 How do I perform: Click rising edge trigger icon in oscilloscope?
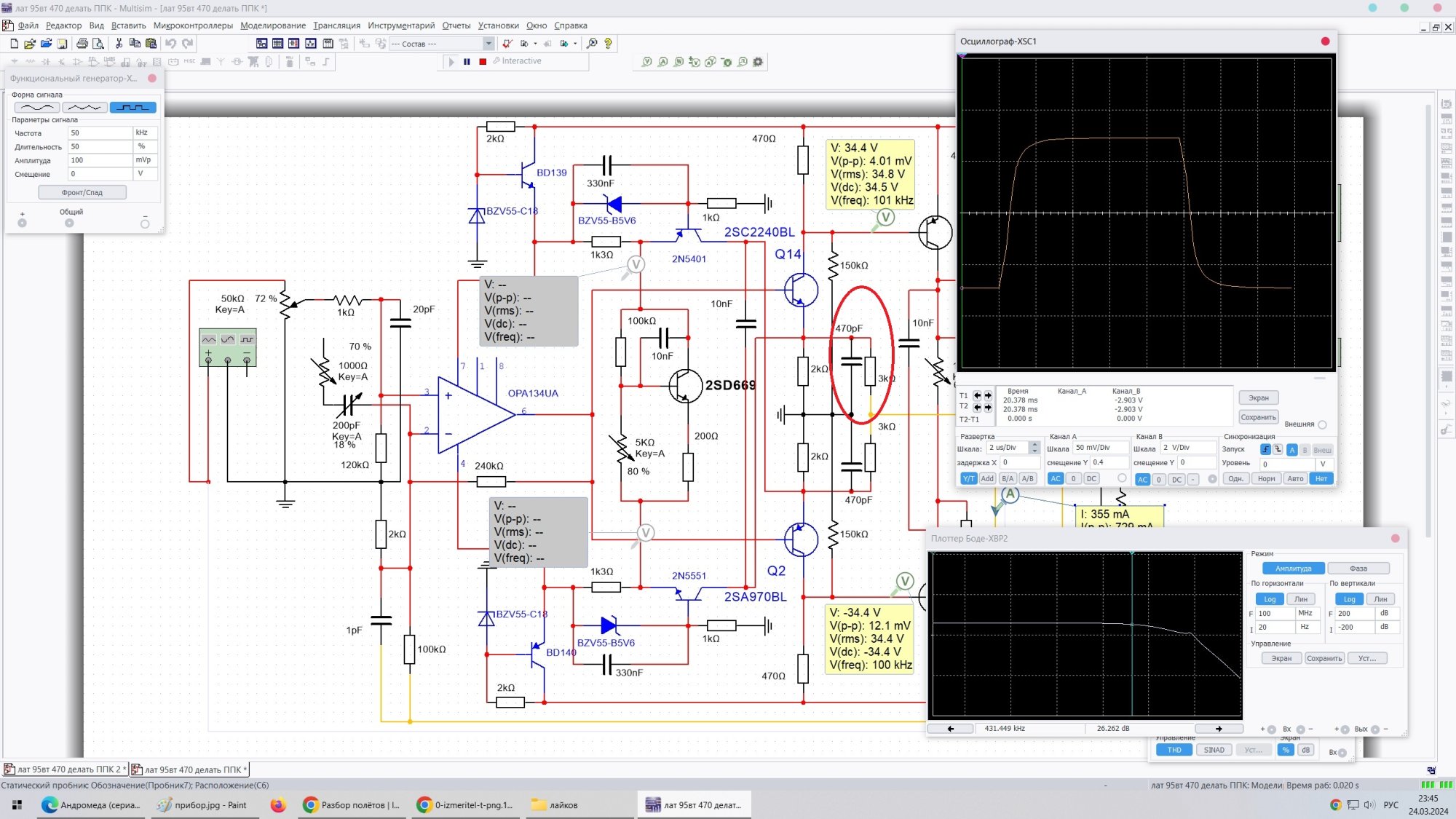click(1265, 450)
